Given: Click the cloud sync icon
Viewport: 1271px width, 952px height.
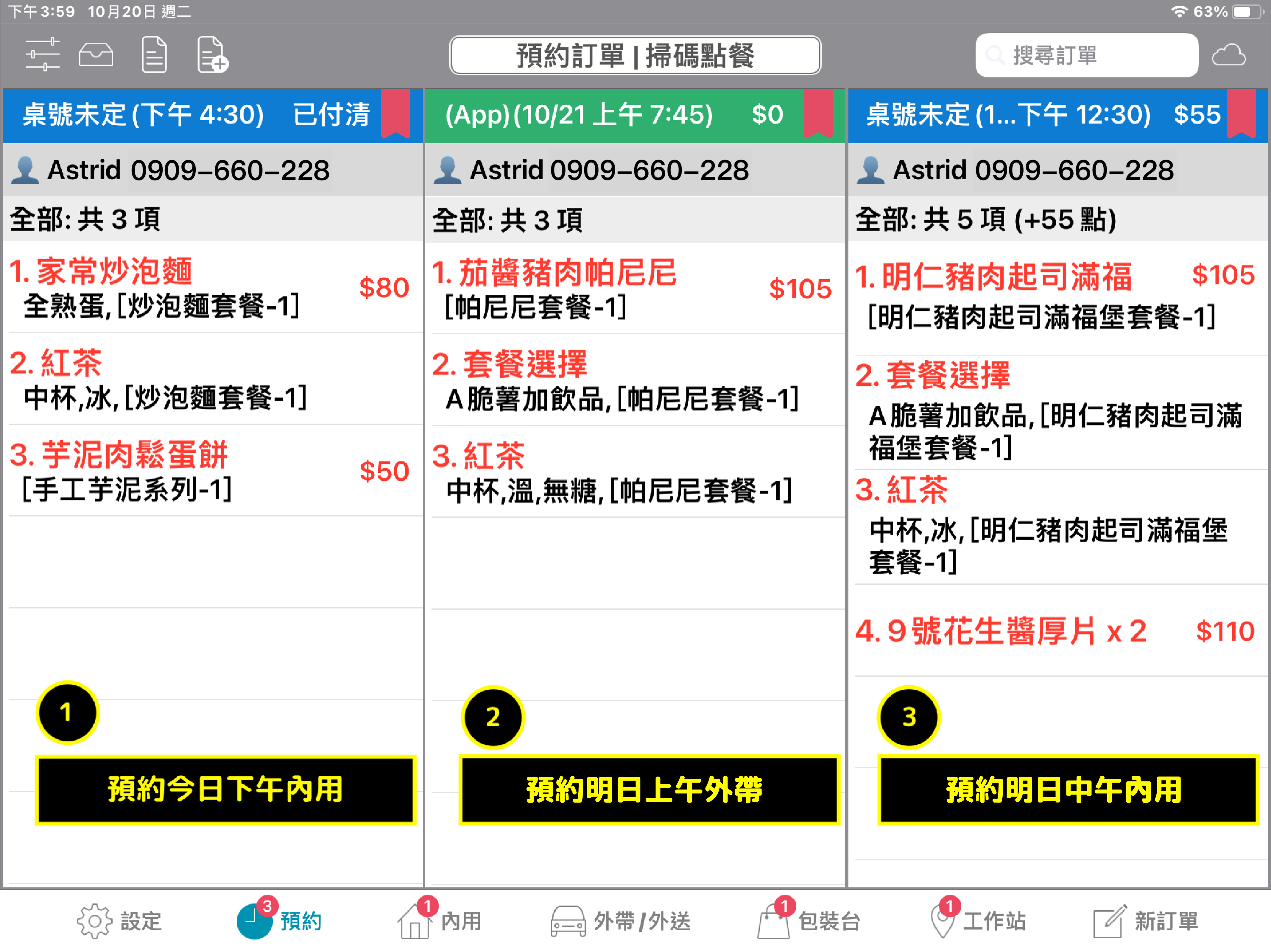Looking at the screenshot, I should (1228, 56).
